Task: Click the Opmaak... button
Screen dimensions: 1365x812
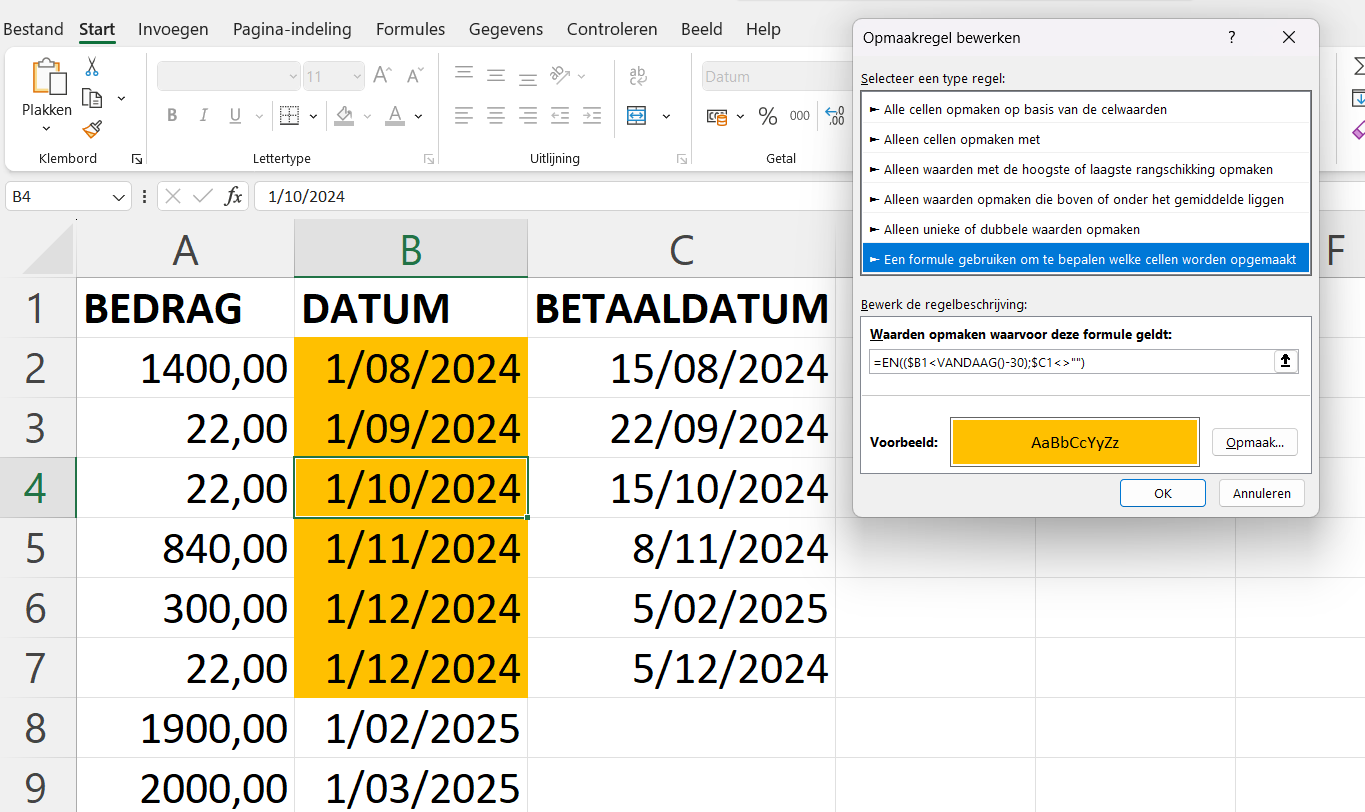Action: click(x=1255, y=442)
